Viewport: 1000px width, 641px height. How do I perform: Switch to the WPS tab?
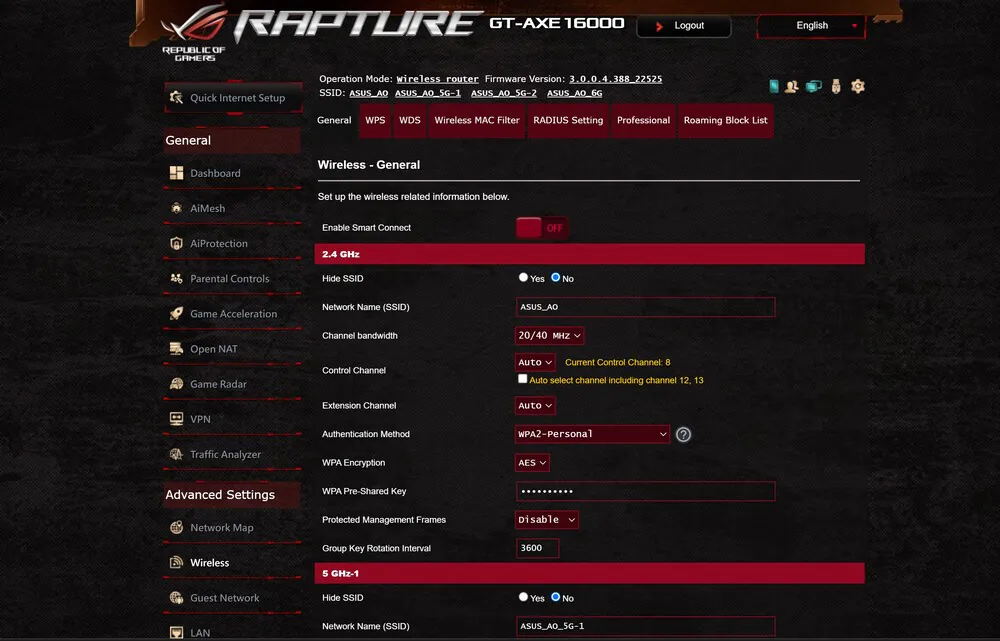375,120
